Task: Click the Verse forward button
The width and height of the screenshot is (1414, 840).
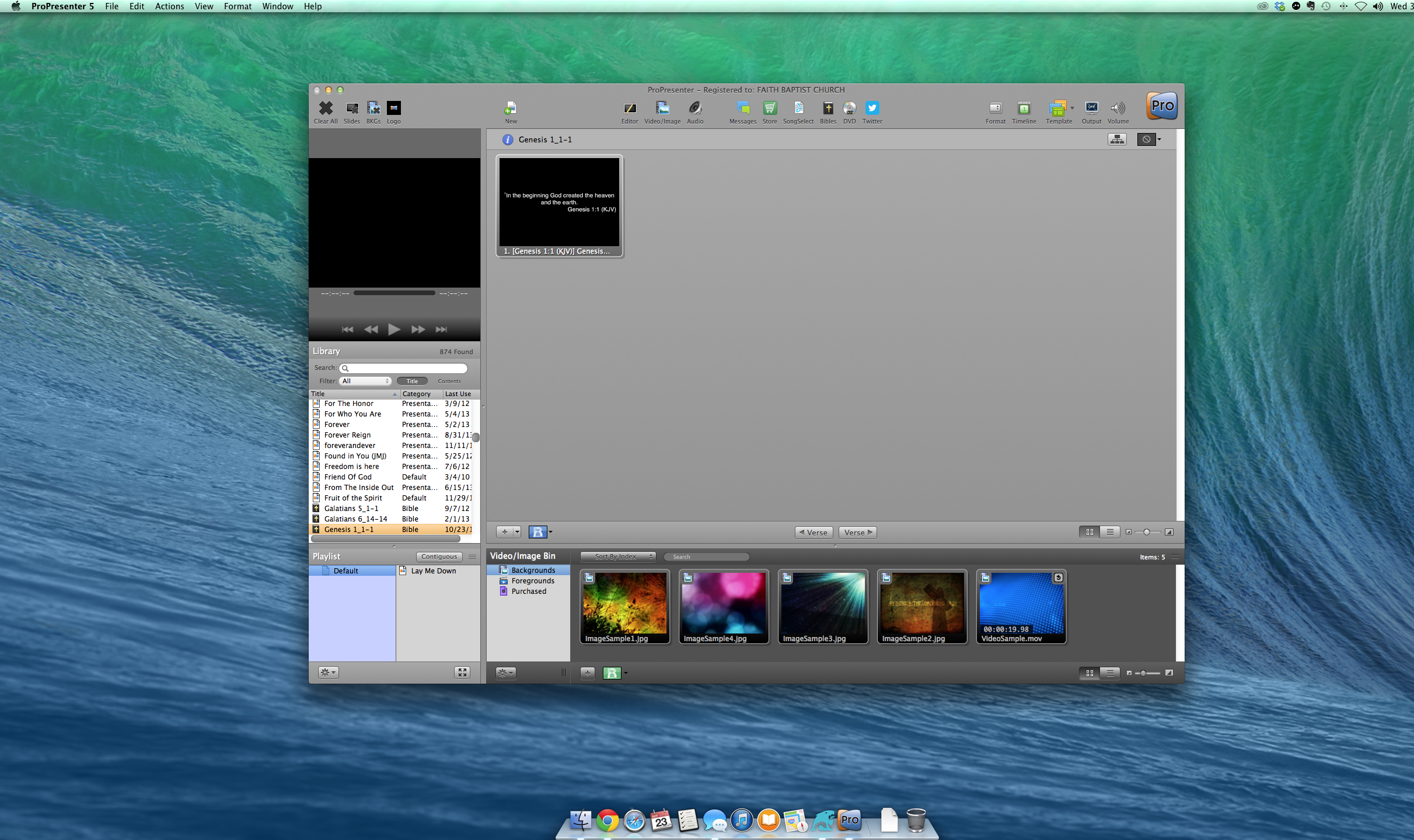Action: click(857, 532)
